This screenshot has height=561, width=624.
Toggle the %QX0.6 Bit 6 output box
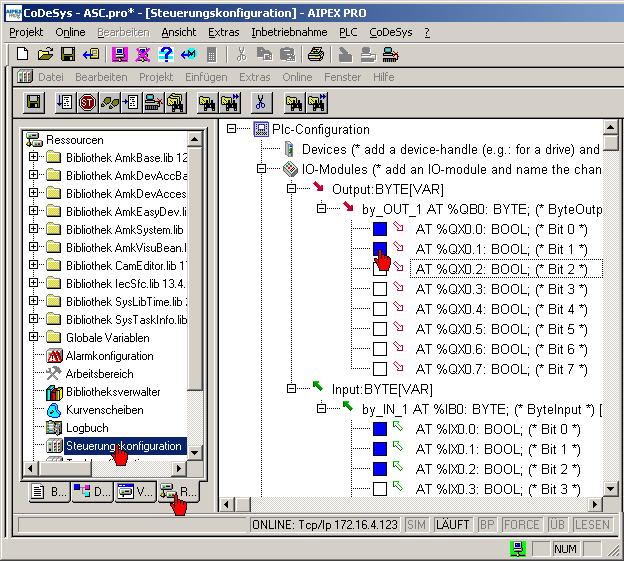(380, 349)
